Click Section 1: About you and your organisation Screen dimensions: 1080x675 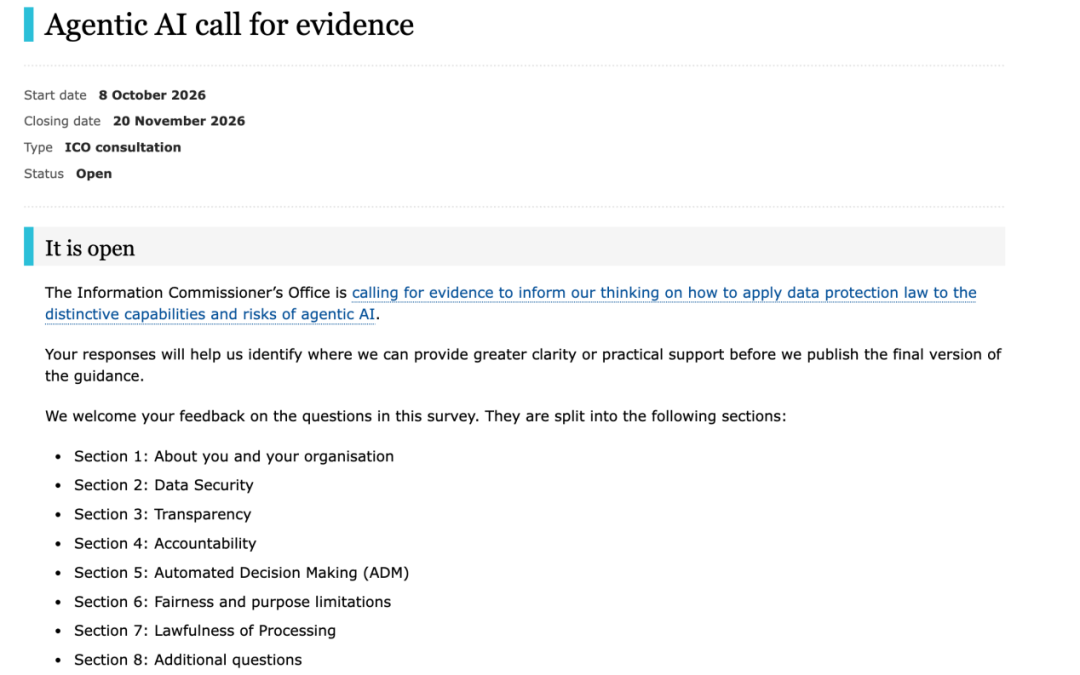(x=233, y=457)
